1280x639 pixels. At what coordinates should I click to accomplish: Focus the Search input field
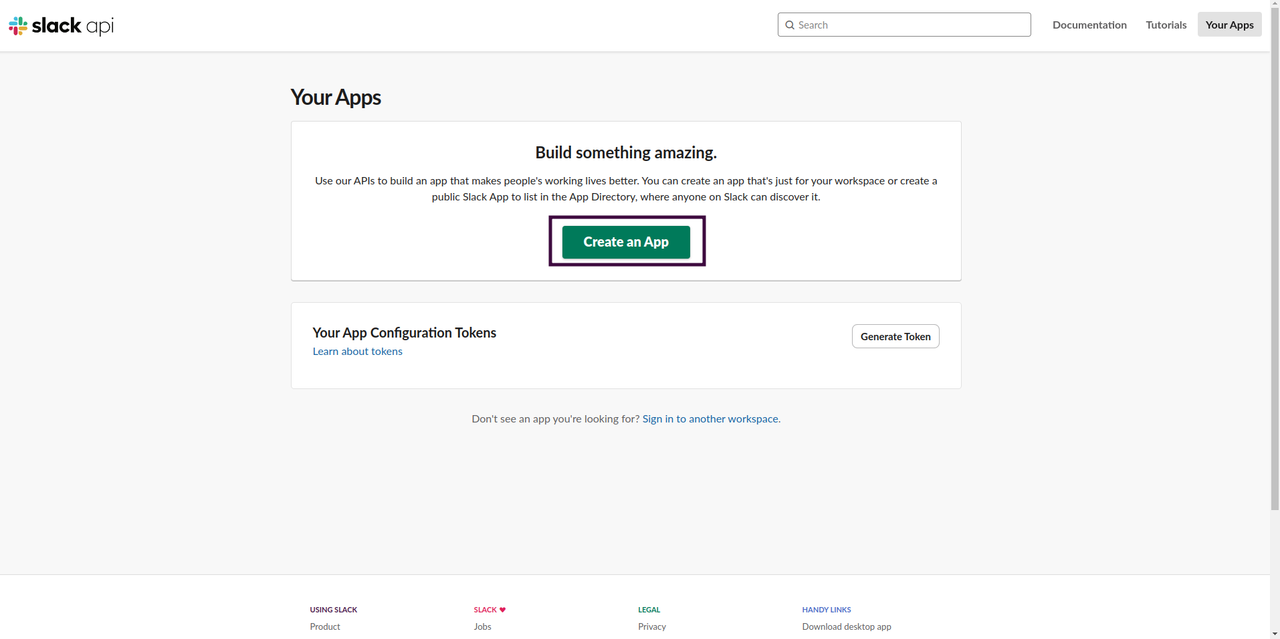[910, 25]
